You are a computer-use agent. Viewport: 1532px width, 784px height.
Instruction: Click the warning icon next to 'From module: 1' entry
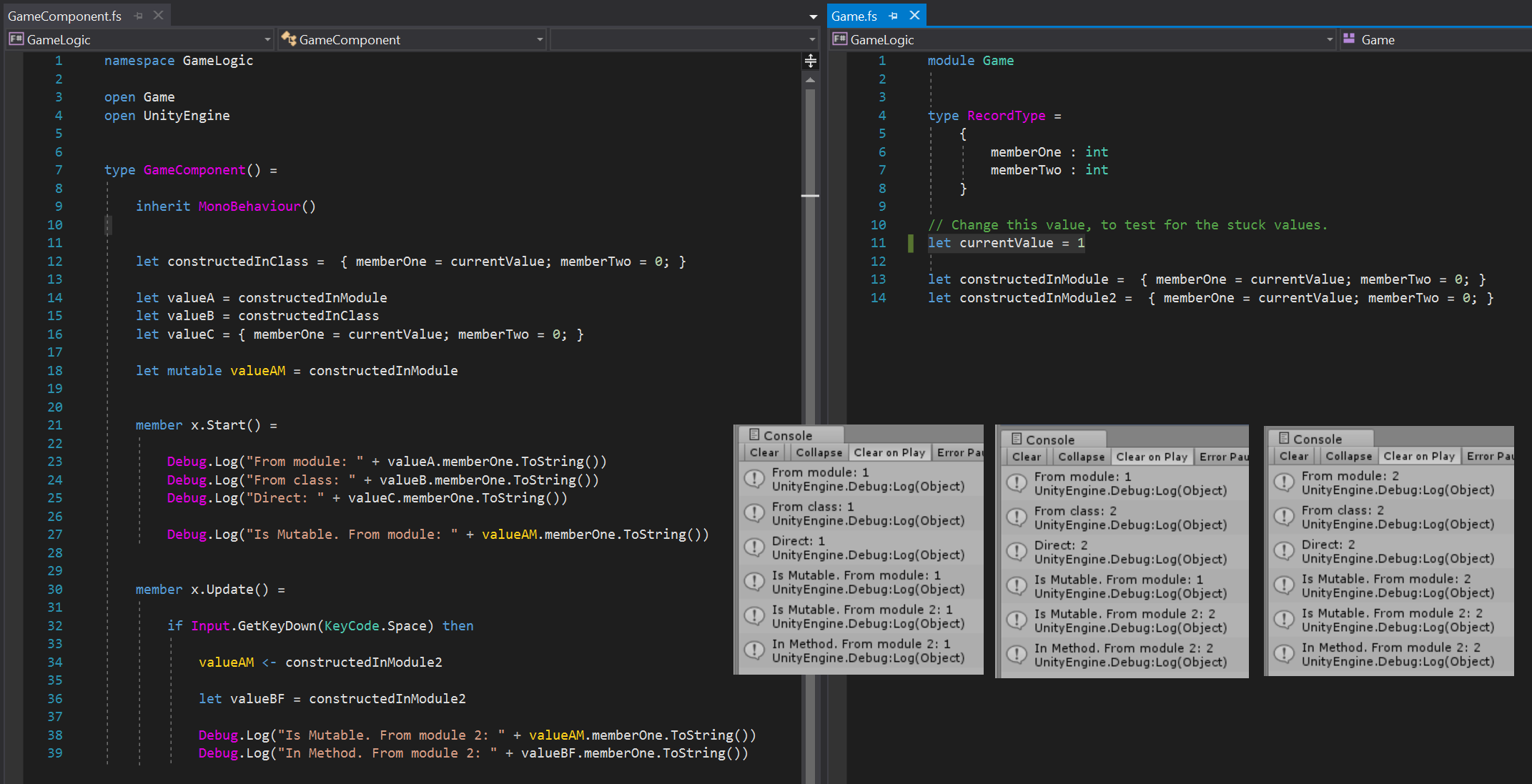(755, 479)
